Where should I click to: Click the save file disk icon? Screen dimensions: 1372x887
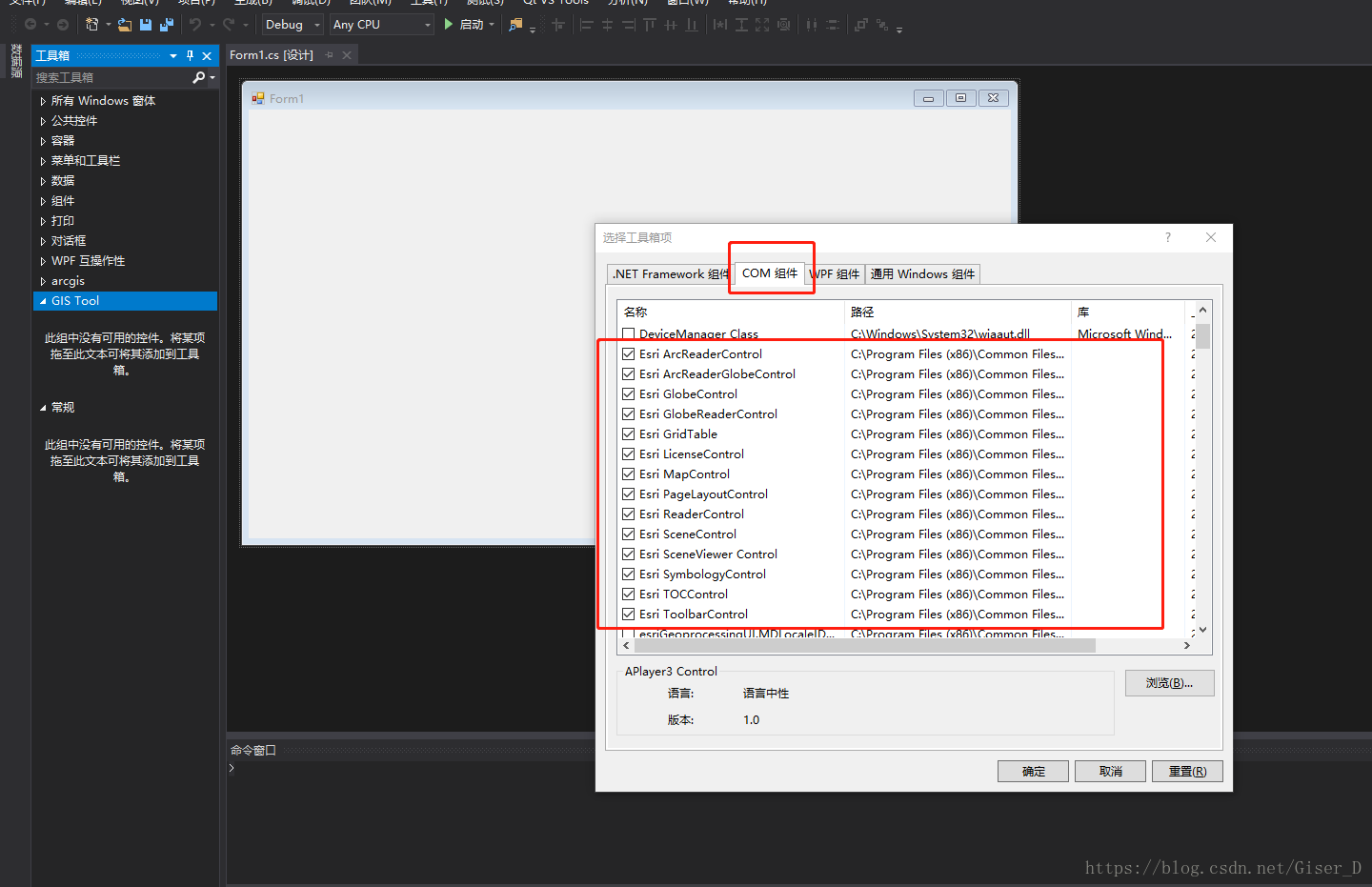tap(146, 25)
